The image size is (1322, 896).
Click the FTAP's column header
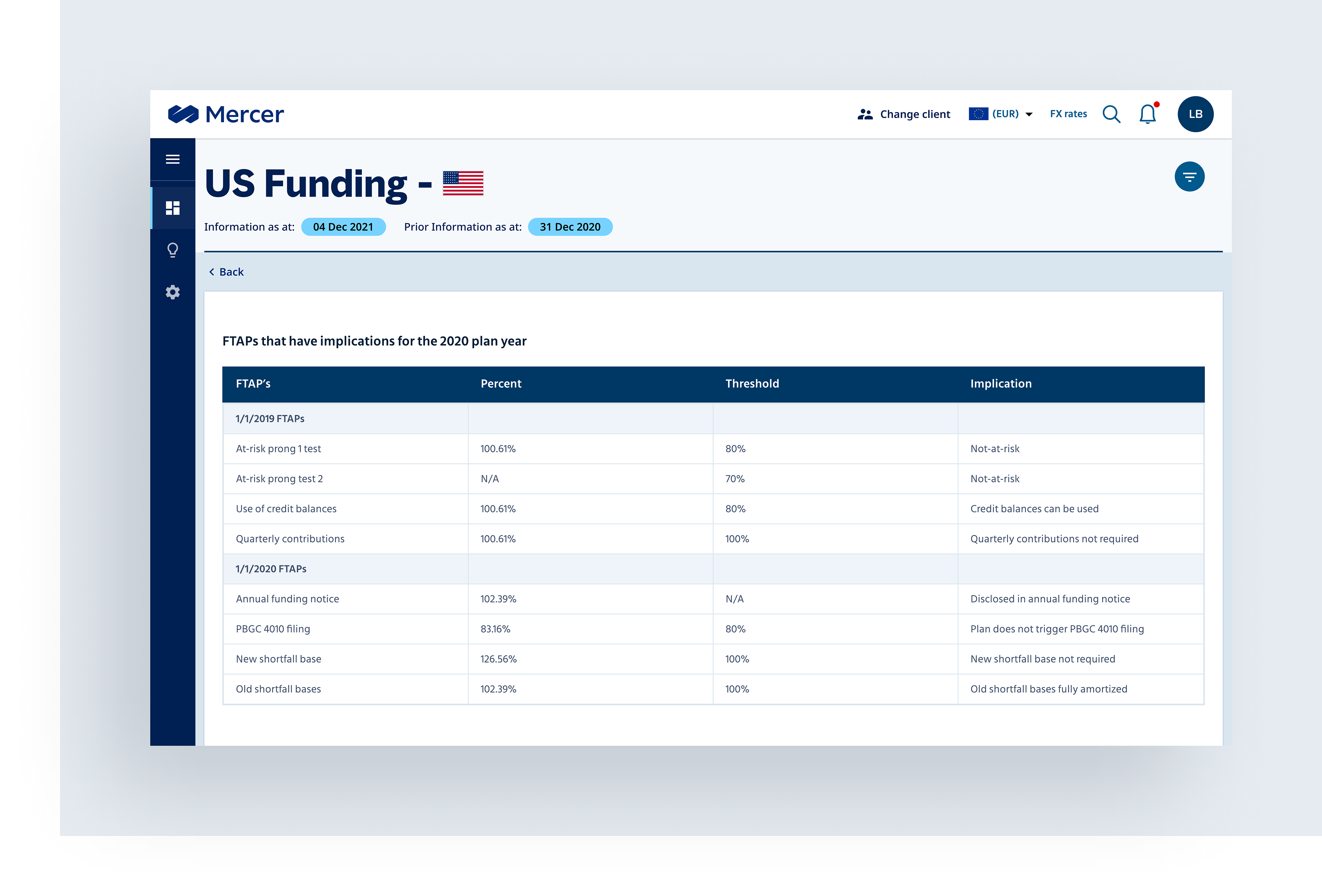tap(253, 383)
